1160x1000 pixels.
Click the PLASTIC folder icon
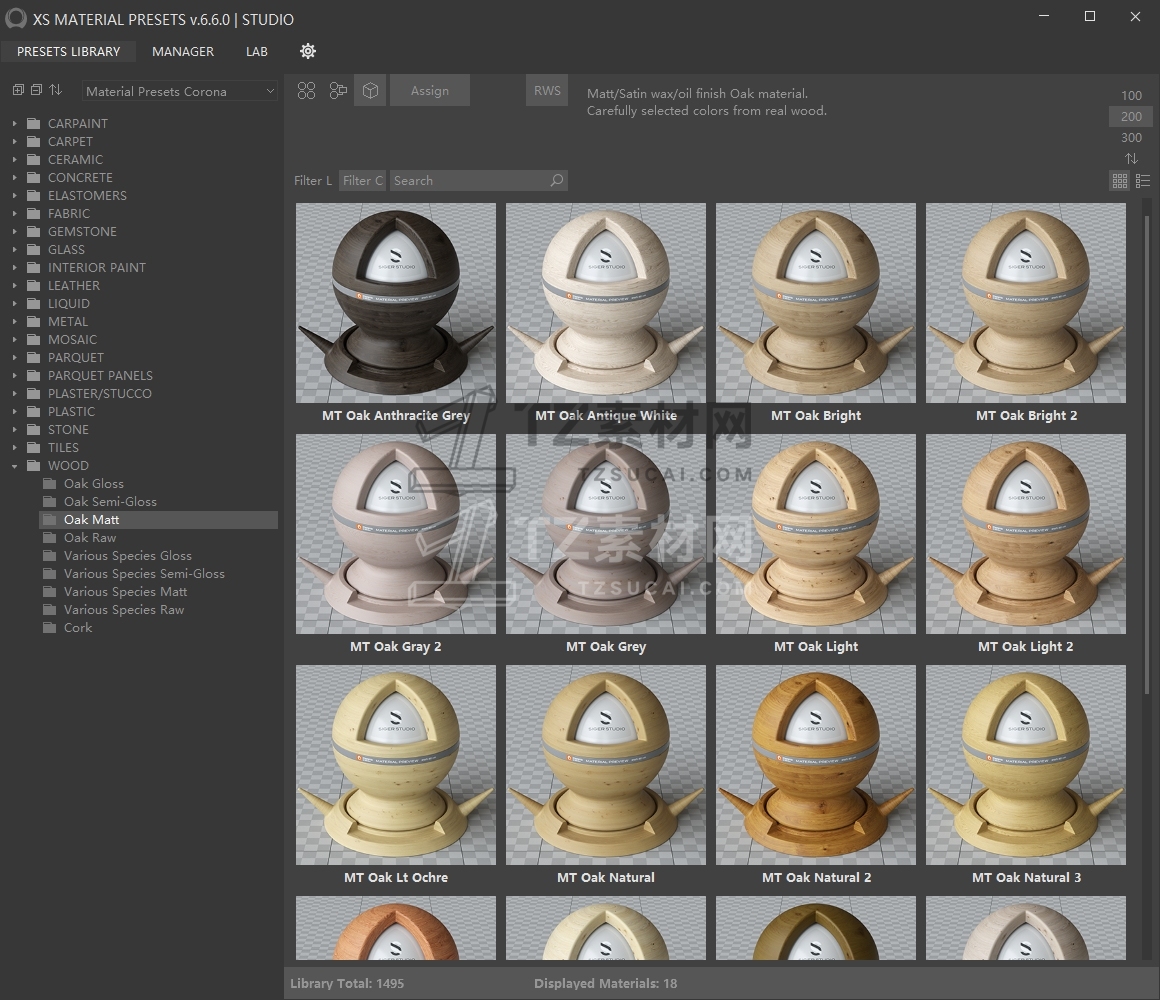coord(33,411)
